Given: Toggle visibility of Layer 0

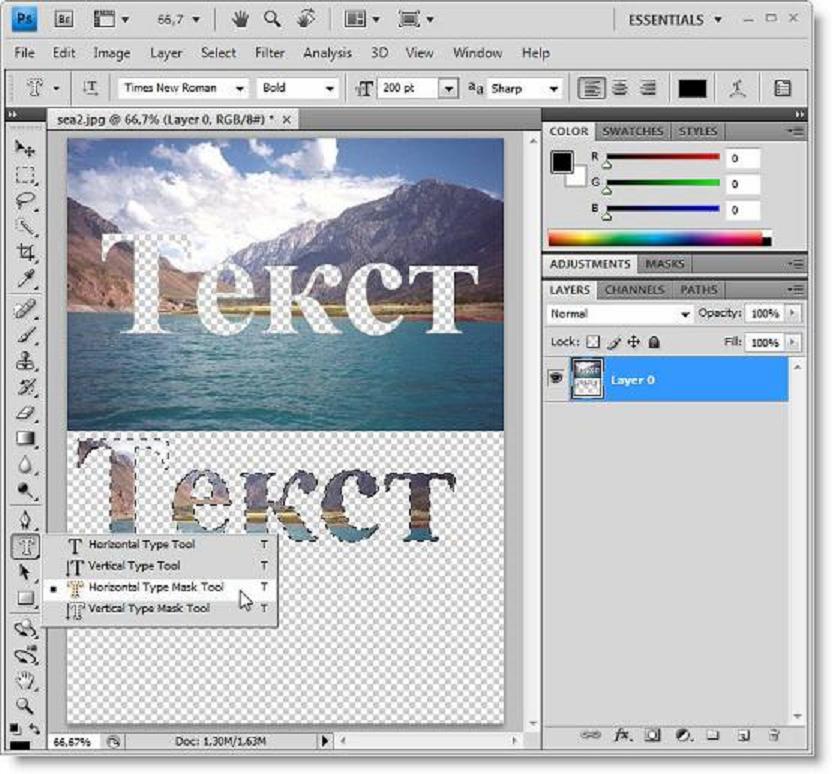Looking at the screenshot, I should tap(556, 378).
